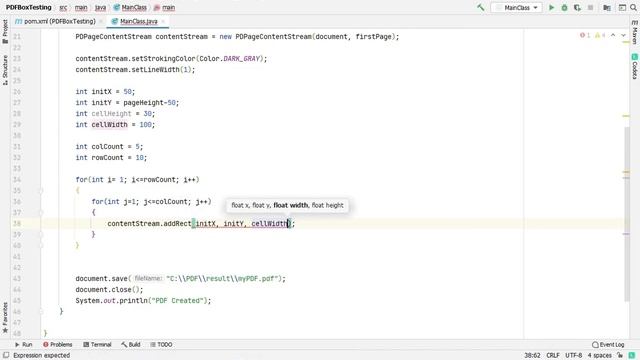Click the parameter info hint popup
640x360 pixels.
pyautogui.click(x=287, y=205)
